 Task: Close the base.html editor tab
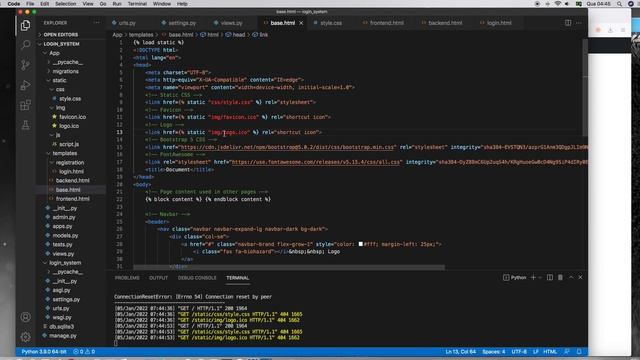(x=301, y=23)
